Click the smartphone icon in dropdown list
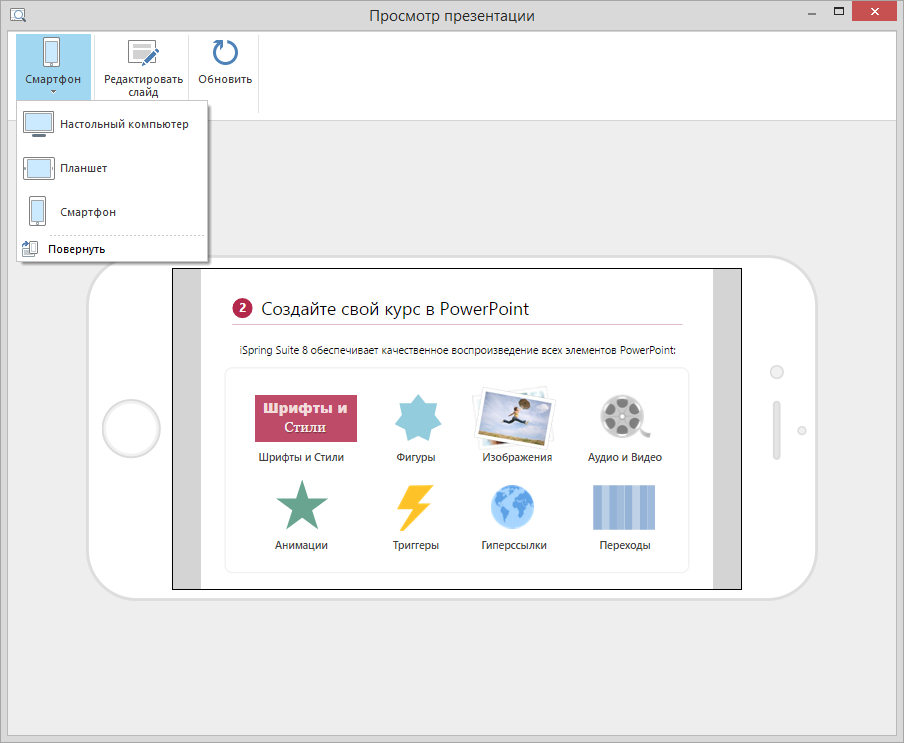This screenshot has width=904, height=743. click(x=37, y=211)
